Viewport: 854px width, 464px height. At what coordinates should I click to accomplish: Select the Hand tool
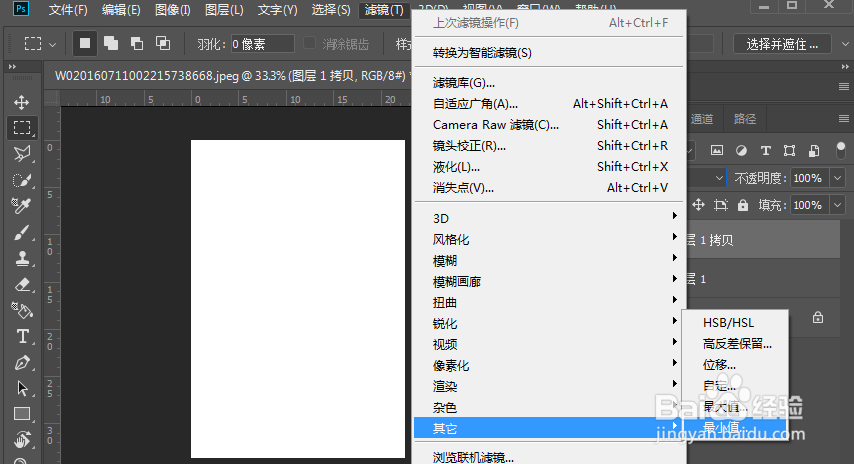click(x=22, y=440)
